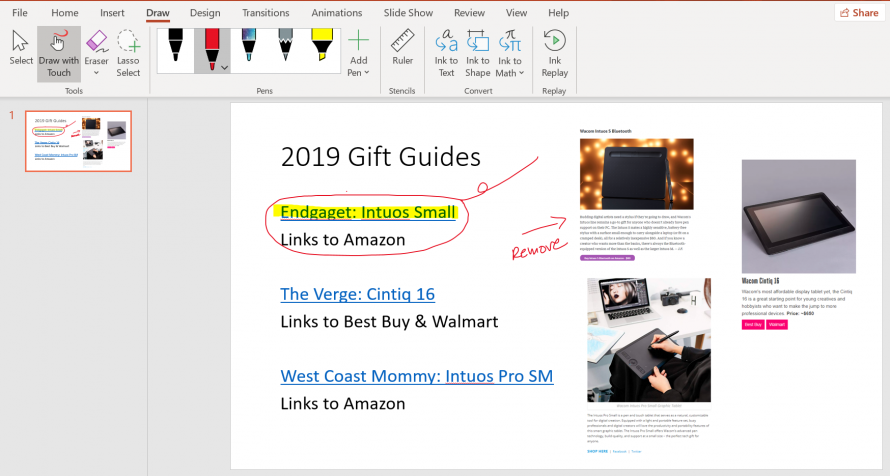Open West Coast Mommy: Intuos Pro SM link
890x476 pixels.
pos(417,376)
